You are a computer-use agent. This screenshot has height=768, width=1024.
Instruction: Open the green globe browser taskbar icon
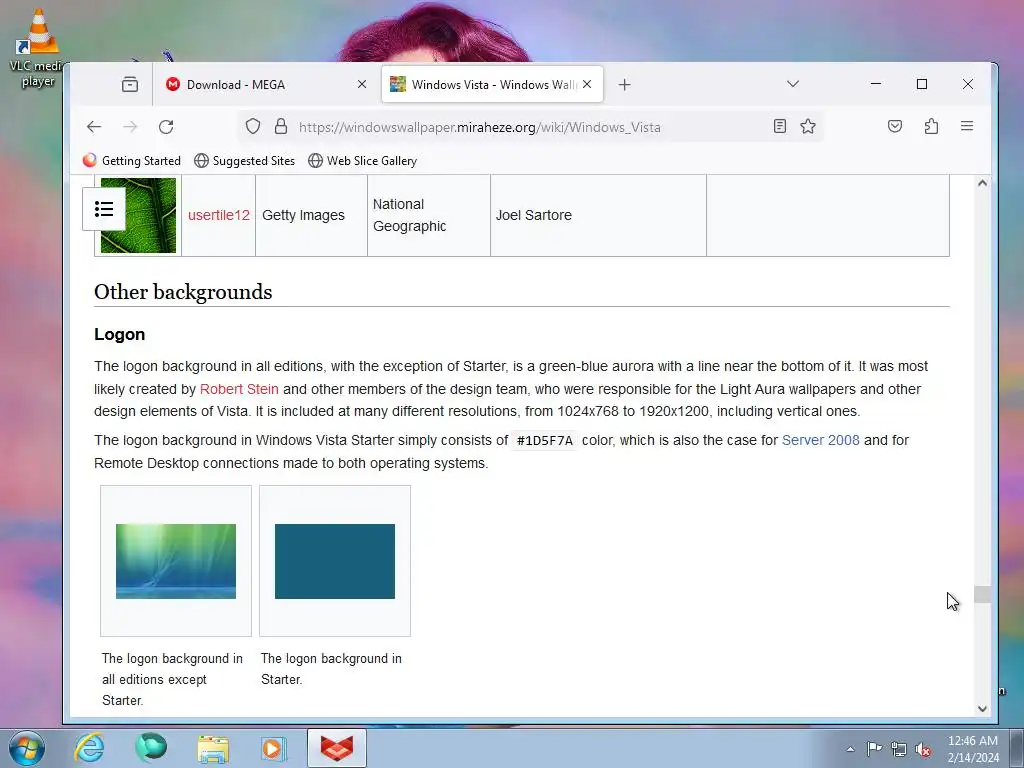[x=151, y=748]
